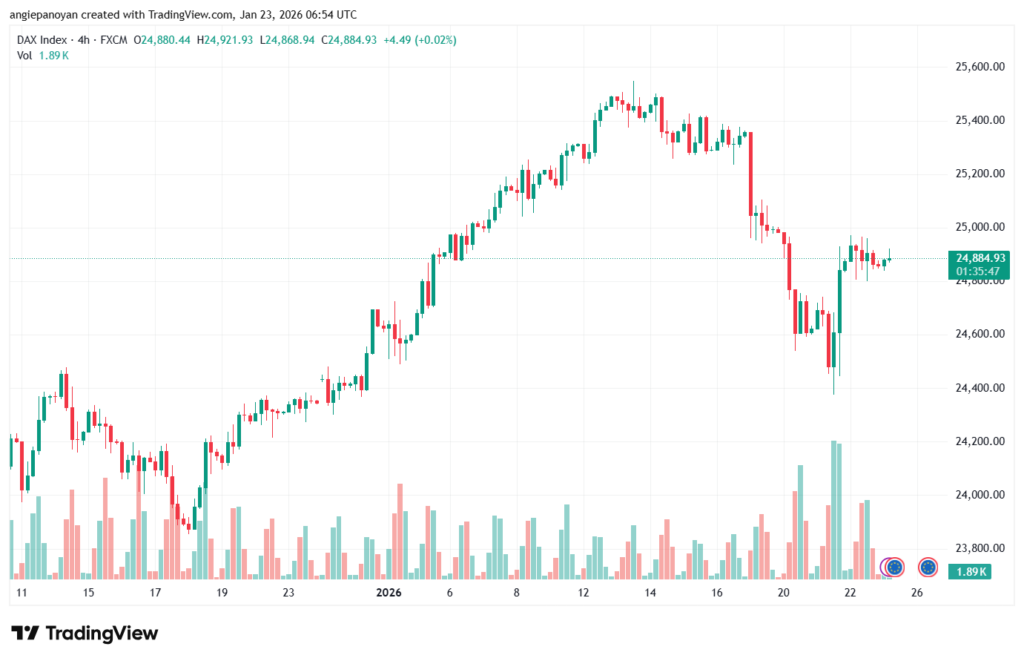Click date 26 on the time axis

[x=917, y=593]
